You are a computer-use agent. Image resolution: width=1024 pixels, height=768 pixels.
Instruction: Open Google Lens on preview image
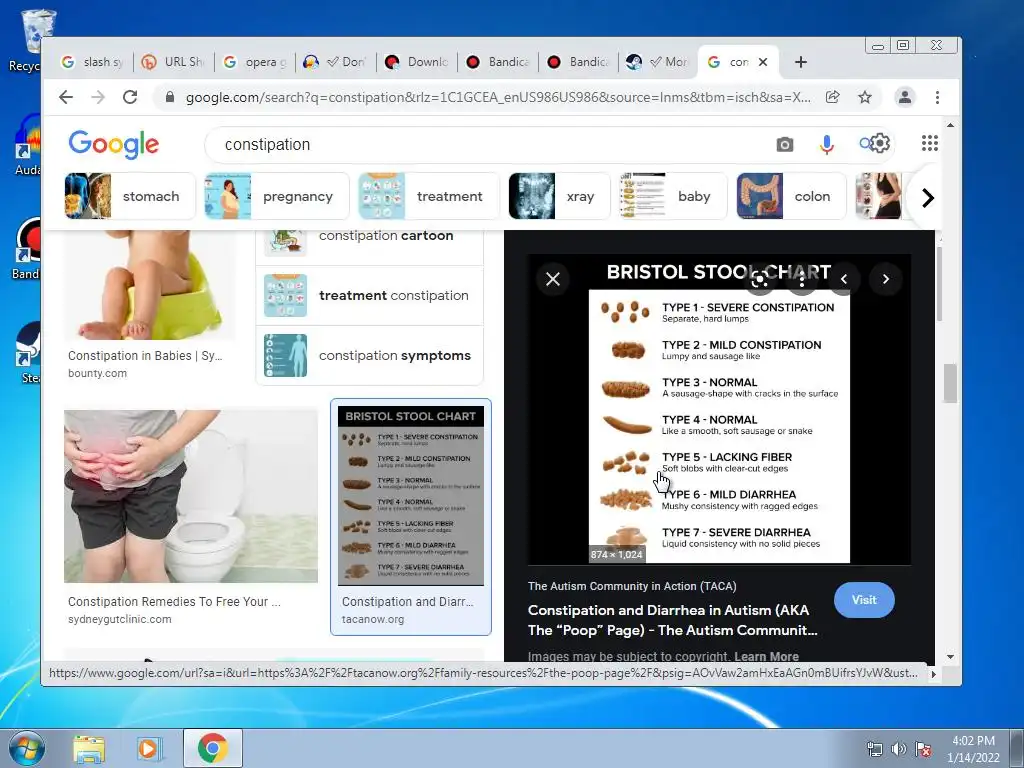[x=760, y=280]
